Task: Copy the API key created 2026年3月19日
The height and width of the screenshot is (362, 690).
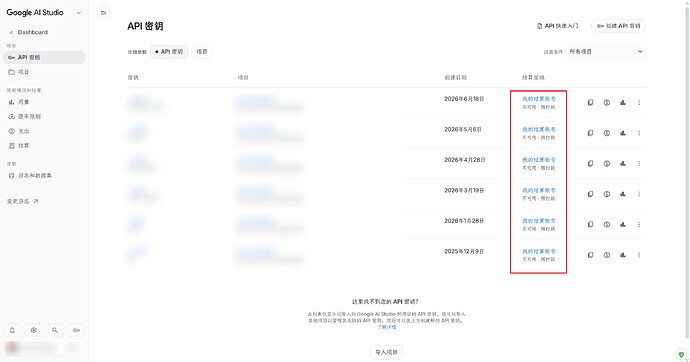Action: [x=591, y=194]
